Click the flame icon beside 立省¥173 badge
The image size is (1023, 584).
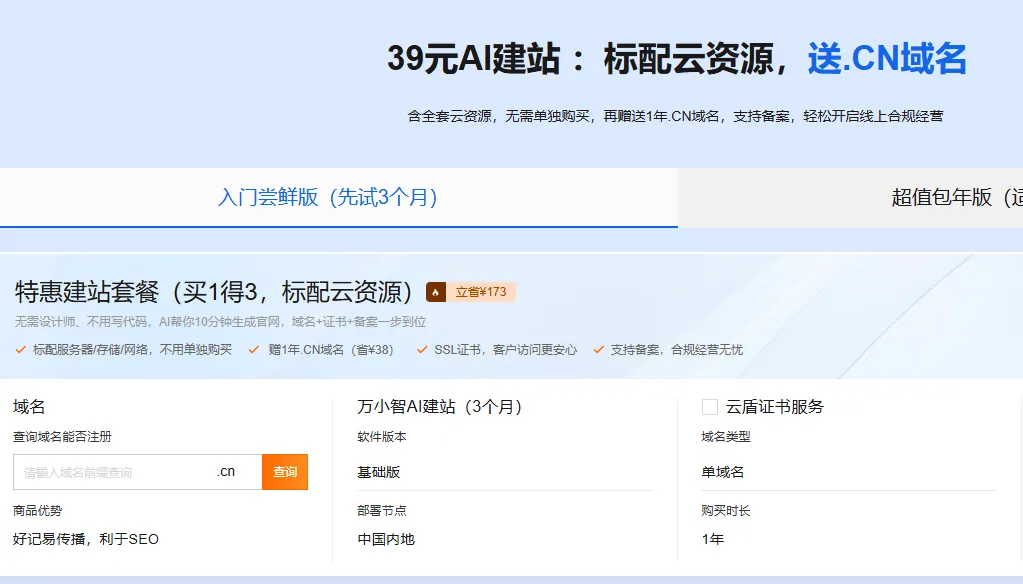[x=434, y=291]
